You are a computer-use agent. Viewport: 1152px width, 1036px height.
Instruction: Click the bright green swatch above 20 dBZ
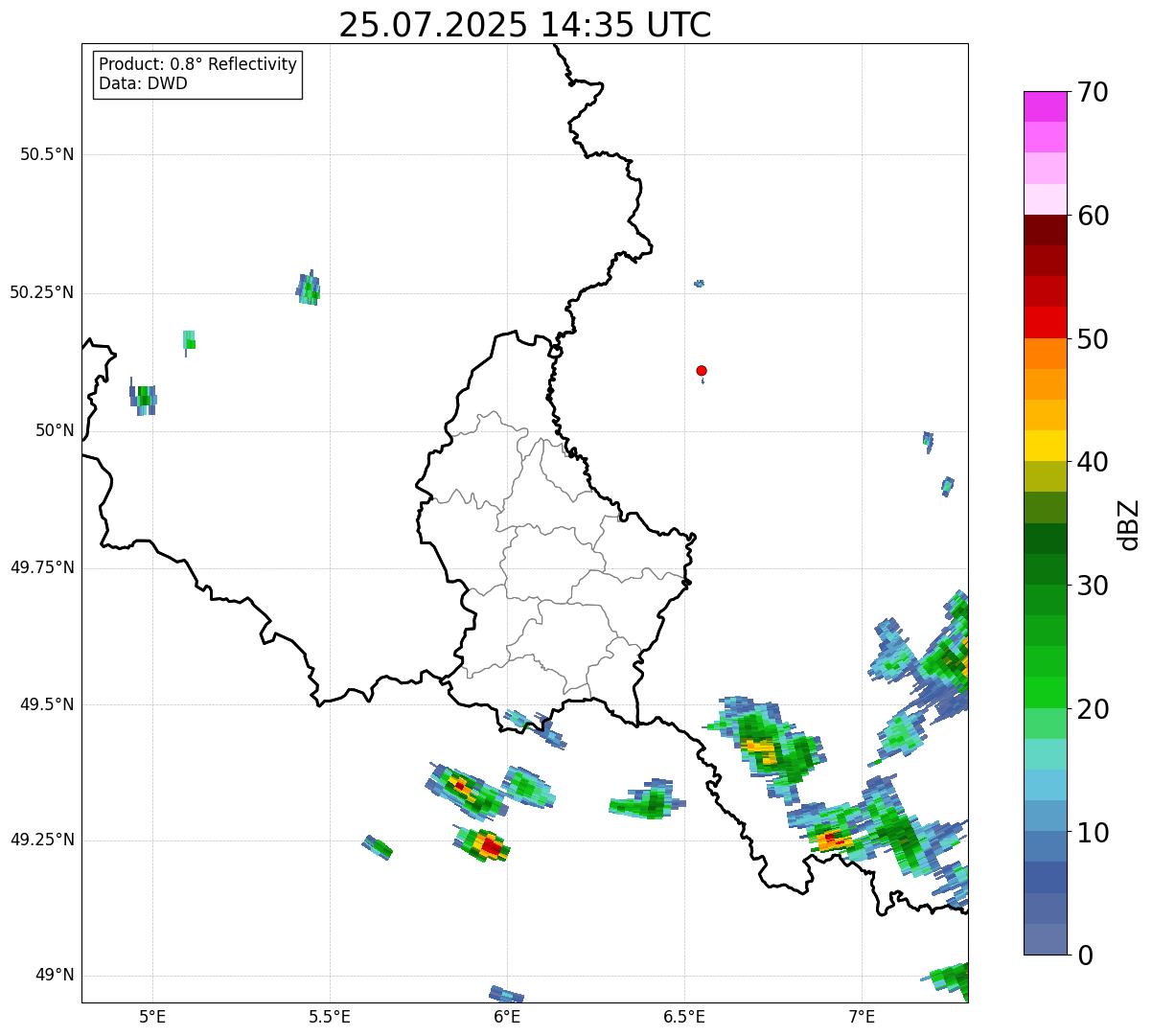coord(1045,693)
